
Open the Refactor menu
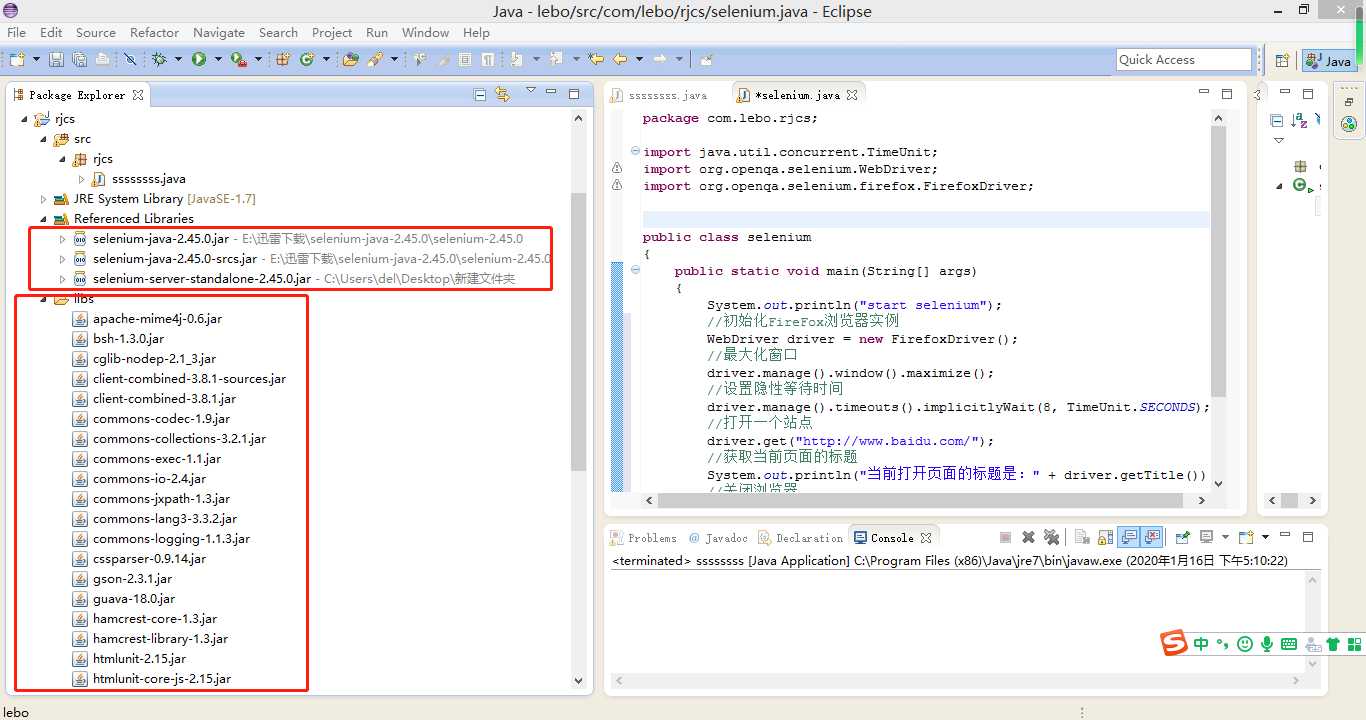pos(154,33)
